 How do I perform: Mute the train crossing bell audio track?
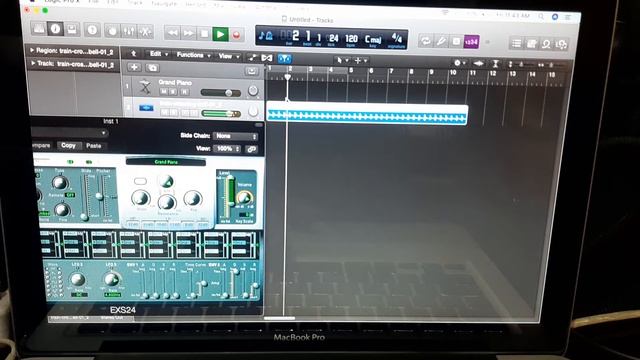click(x=164, y=112)
